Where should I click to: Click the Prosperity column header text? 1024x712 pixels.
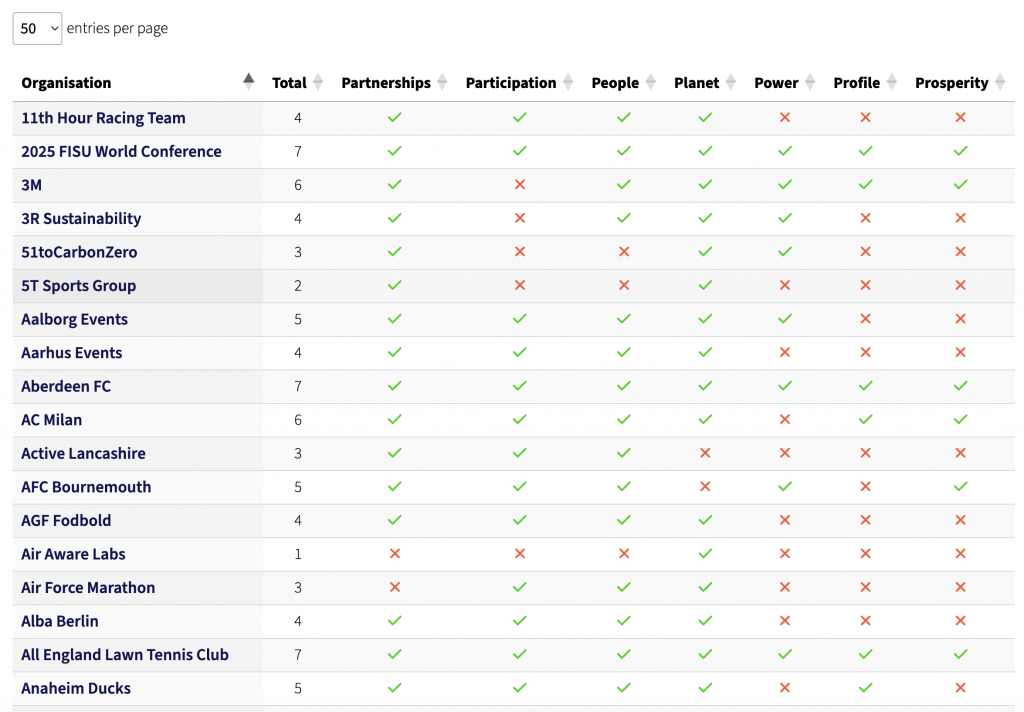[x=951, y=83]
